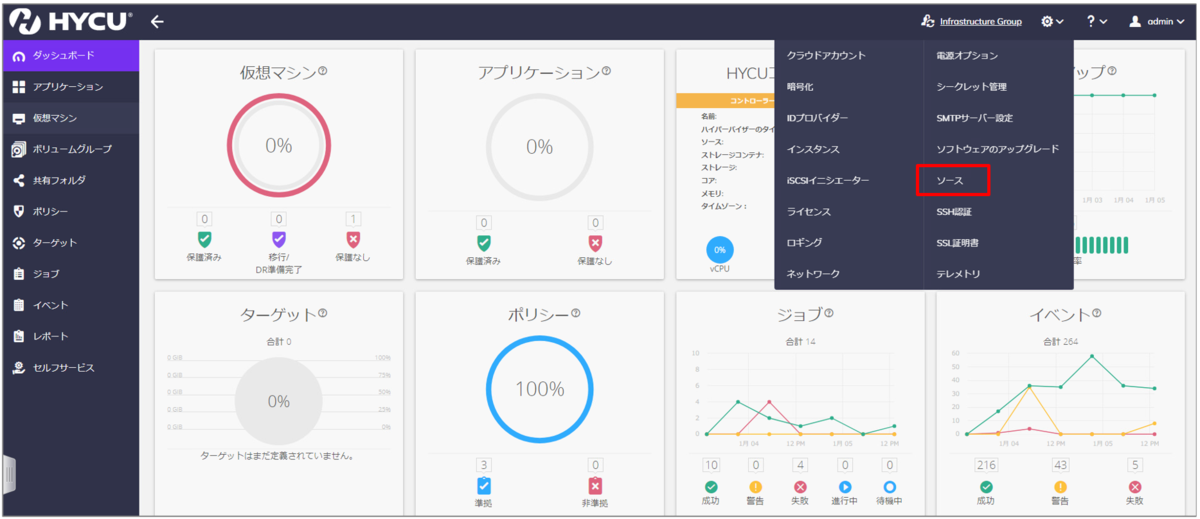This screenshot has height=519, width=1200.
Task: Choose ソース from the admin menu
Action: point(952,180)
